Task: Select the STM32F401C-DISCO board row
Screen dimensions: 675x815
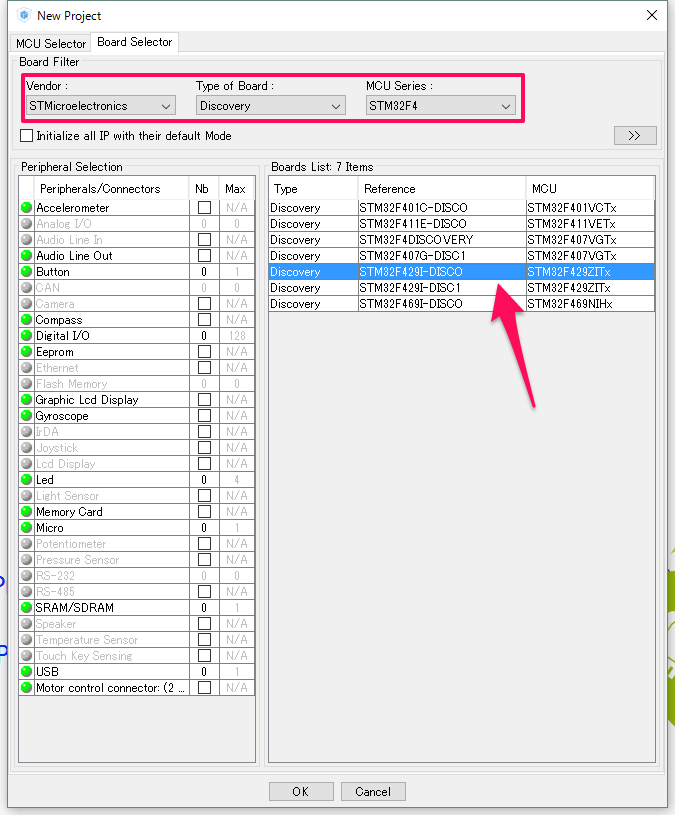Action: point(461,208)
